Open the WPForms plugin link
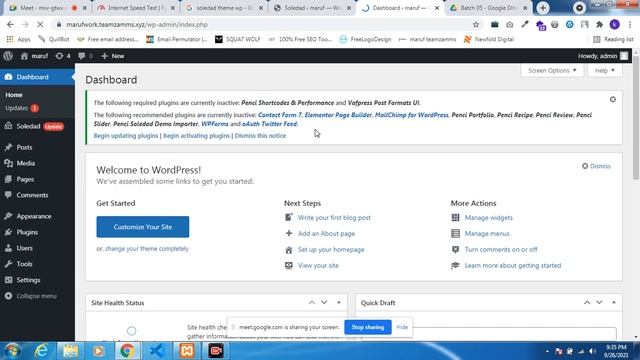Image resolution: width=640 pixels, height=360 pixels. coord(215,124)
